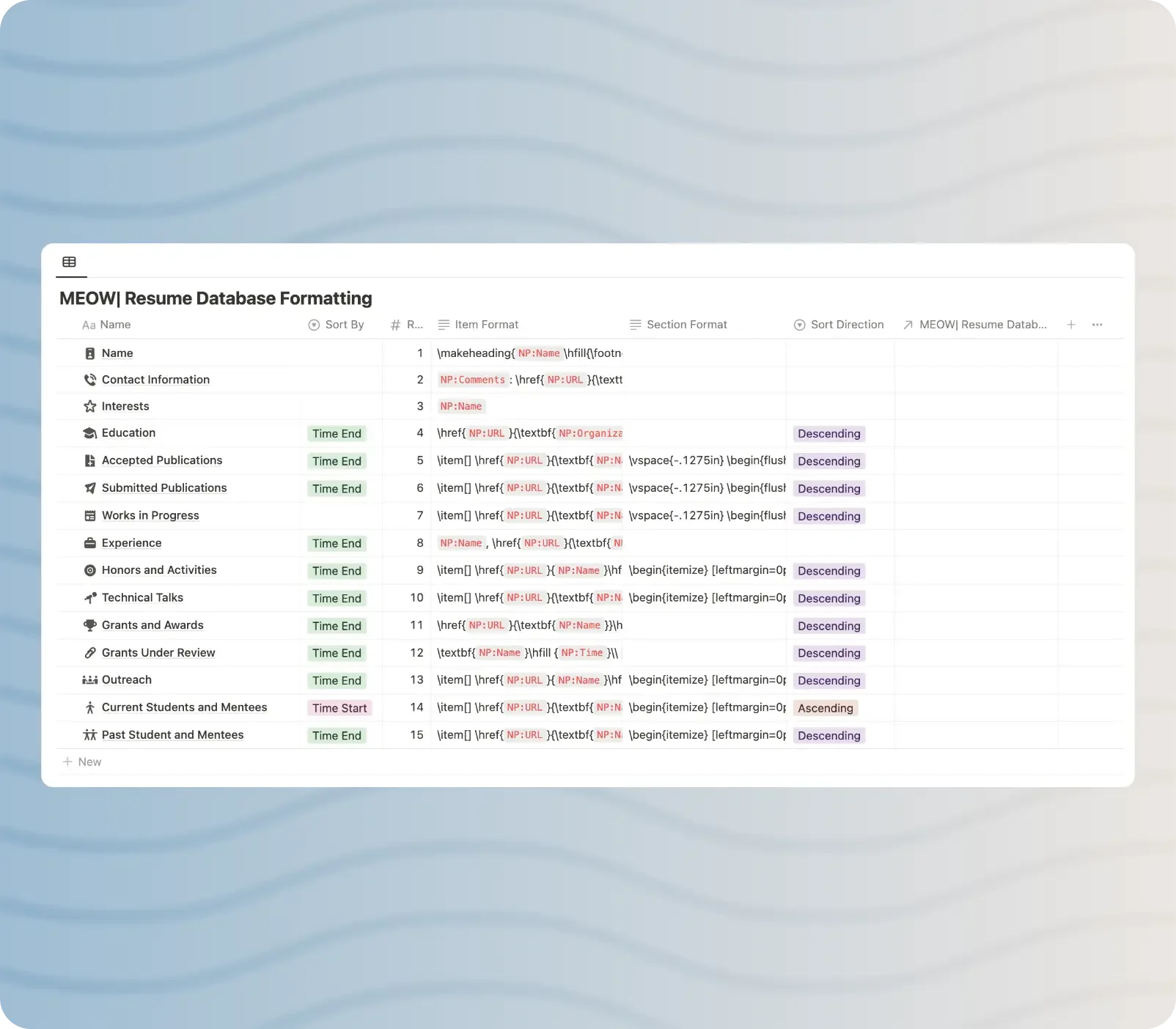The height and width of the screenshot is (1029, 1176).
Task: Click the paperclip icon beside Grants Under Review
Action: [89, 652]
